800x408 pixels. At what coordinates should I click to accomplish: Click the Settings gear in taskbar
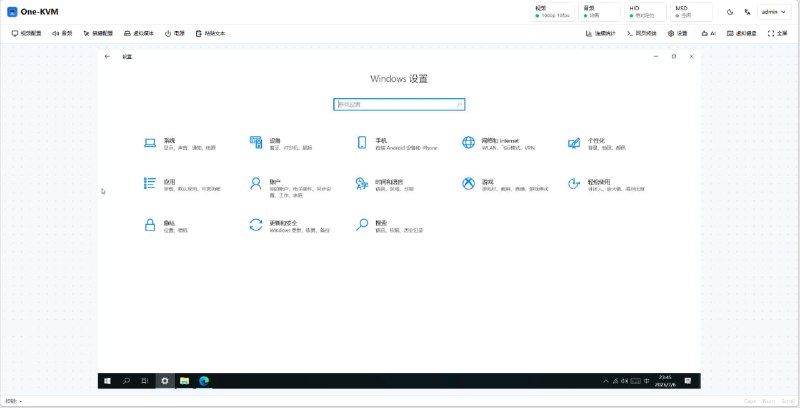pyautogui.click(x=165, y=381)
